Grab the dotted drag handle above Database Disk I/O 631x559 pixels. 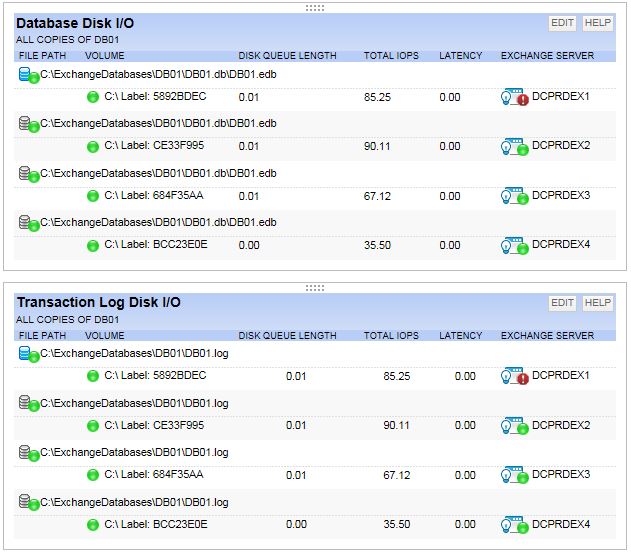coord(315,8)
